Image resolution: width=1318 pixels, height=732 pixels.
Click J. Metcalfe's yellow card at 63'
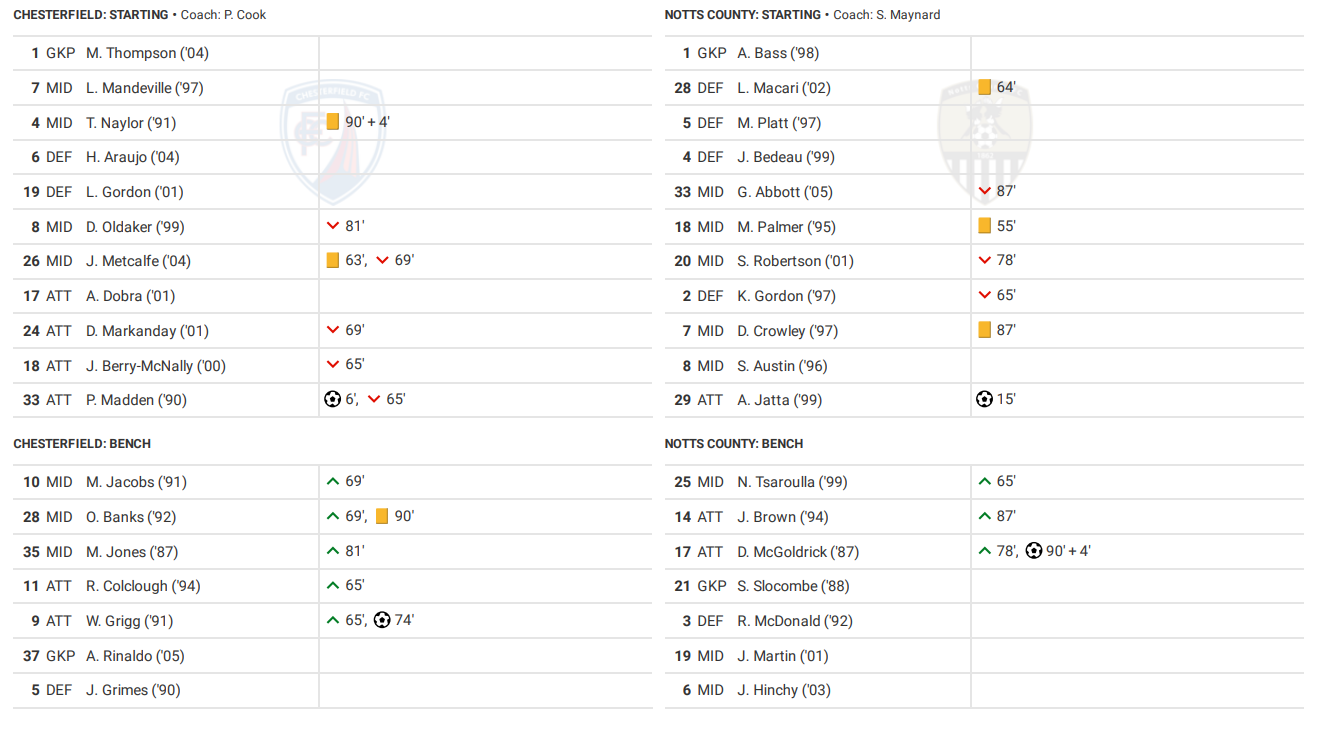pyautogui.click(x=333, y=260)
